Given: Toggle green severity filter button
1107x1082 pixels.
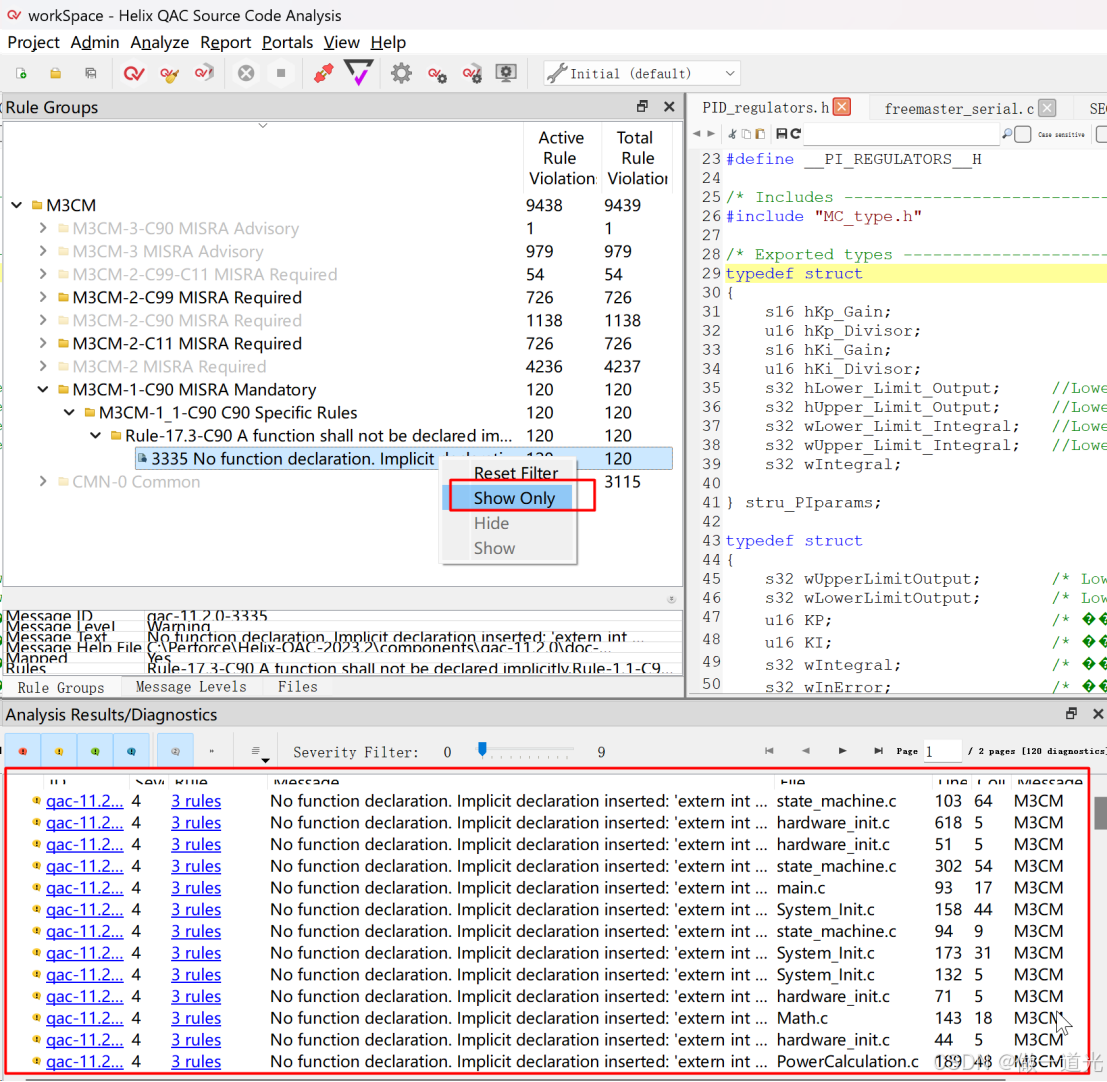Looking at the screenshot, I should click(x=95, y=752).
